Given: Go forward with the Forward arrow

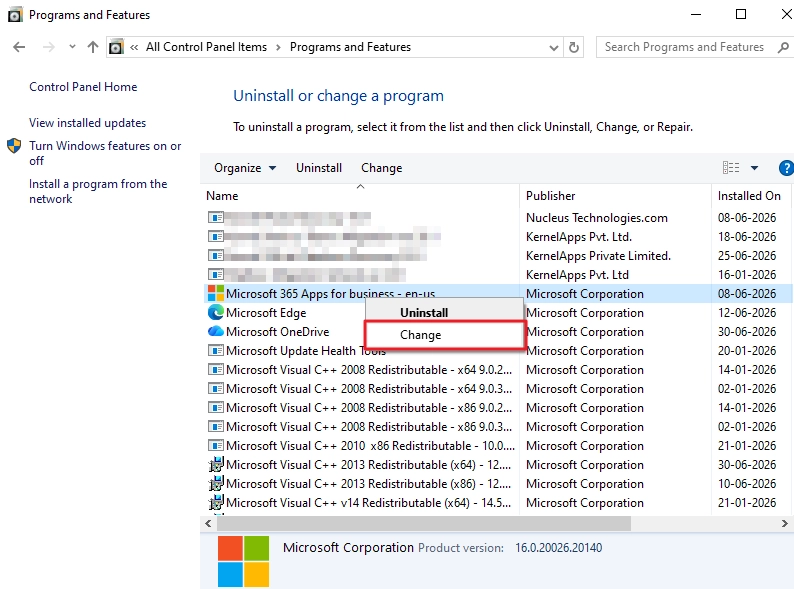Looking at the screenshot, I should coord(49,47).
